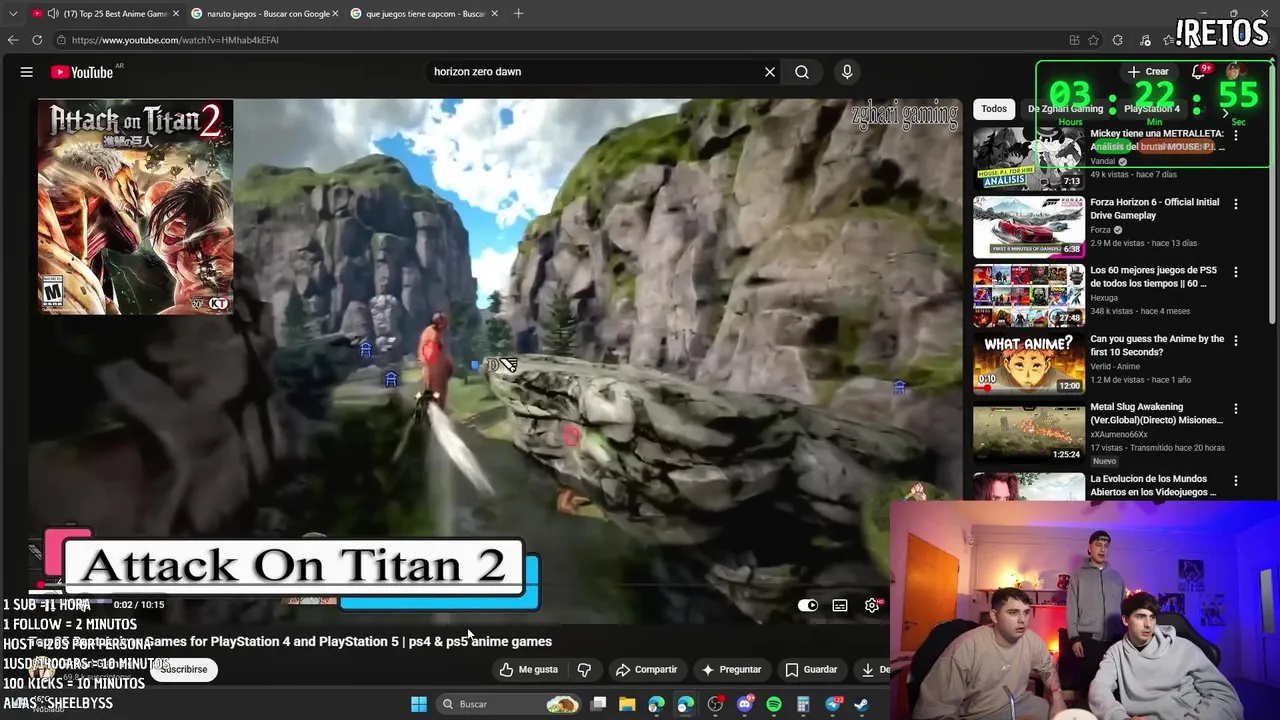Like the video with Me gusta
Viewport: 1280px width, 720px height.
coord(529,669)
